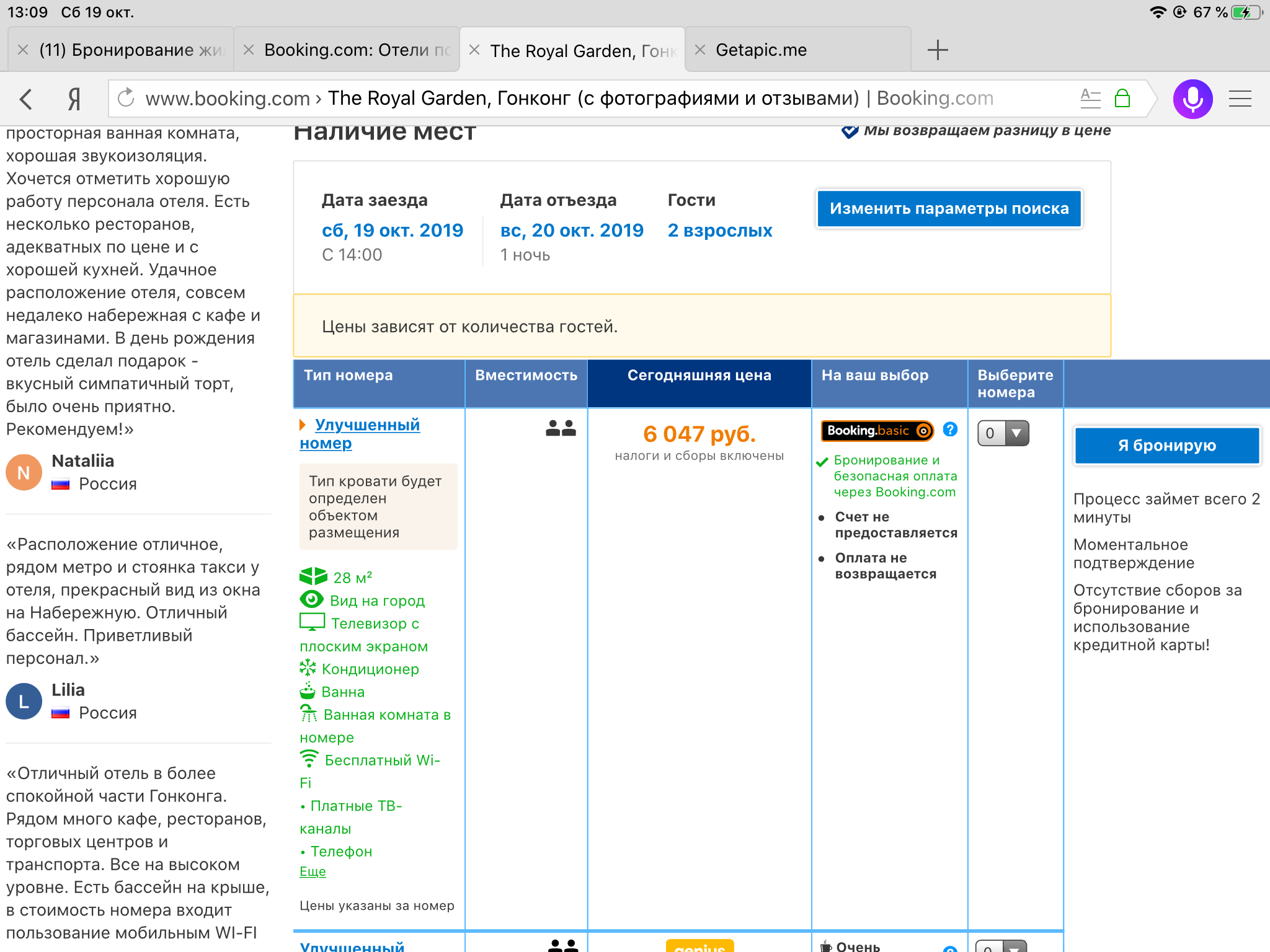Click Lilia's avatar circle

[x=24, y=701]
